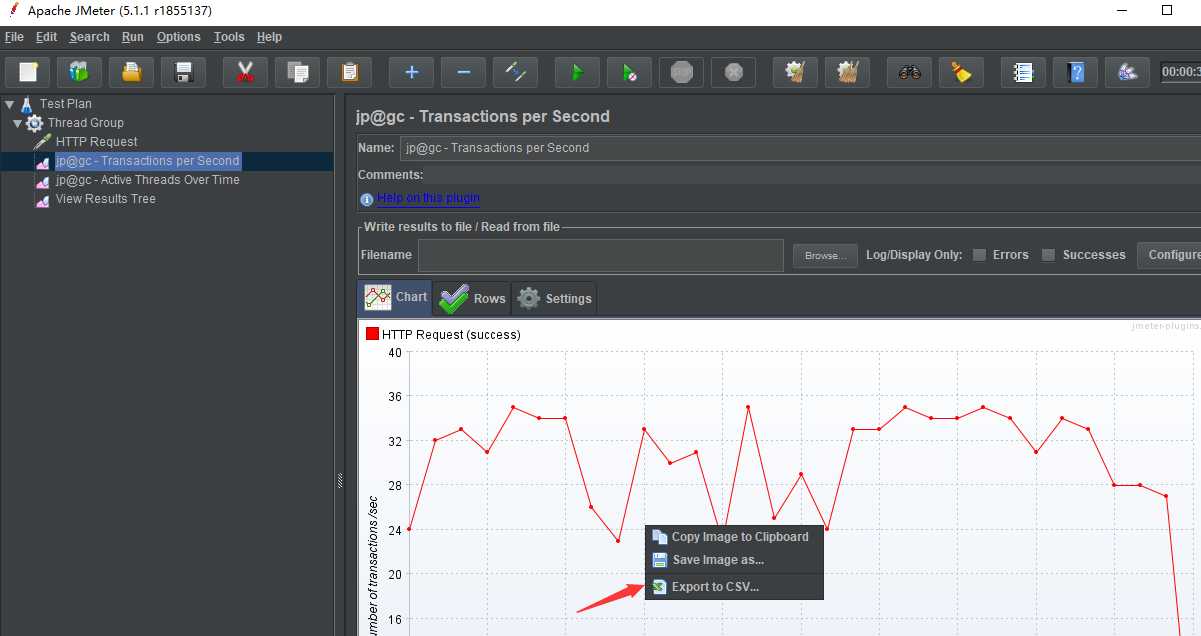Switch to the Chart tab
Image resolution: width=1201 pixels, height=636 pixels.
point(395,297)
